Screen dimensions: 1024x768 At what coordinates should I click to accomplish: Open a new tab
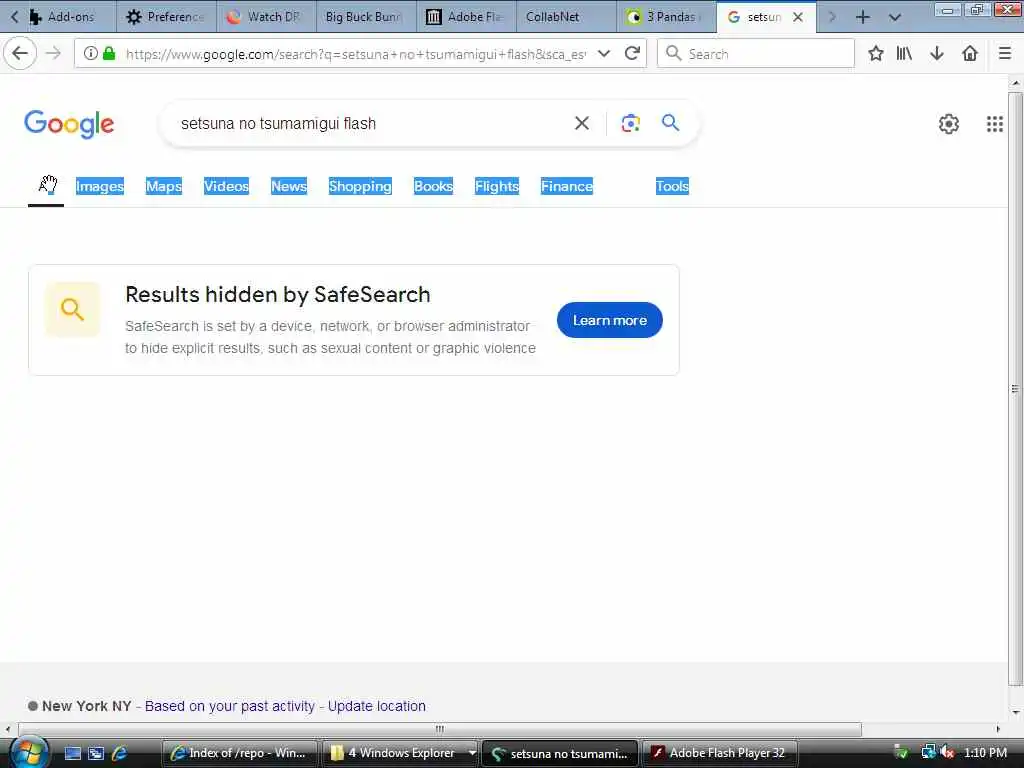tap(863, 17)
